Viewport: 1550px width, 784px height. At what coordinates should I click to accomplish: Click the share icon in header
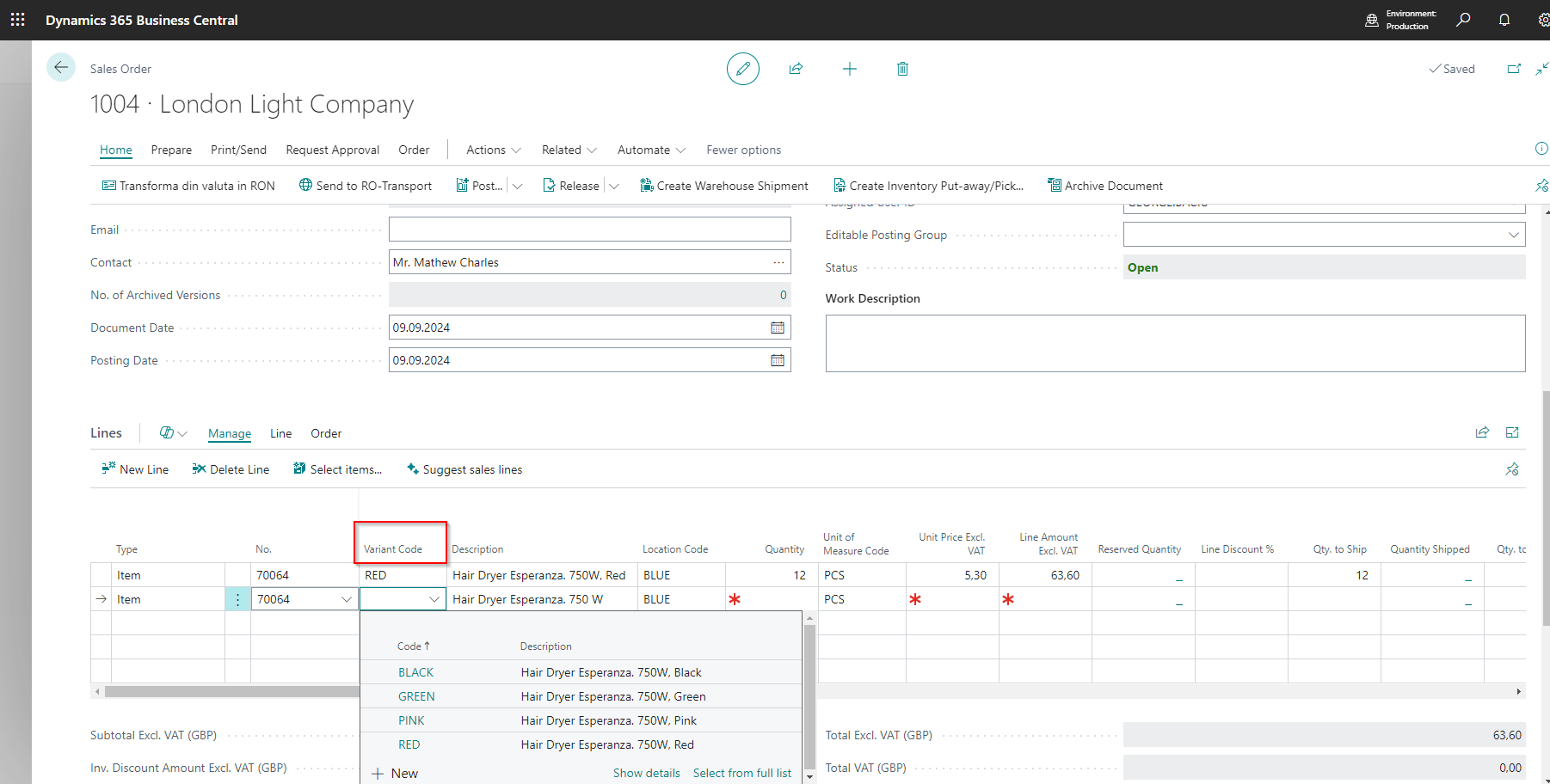pyautogui.click(x=796, y=69)
